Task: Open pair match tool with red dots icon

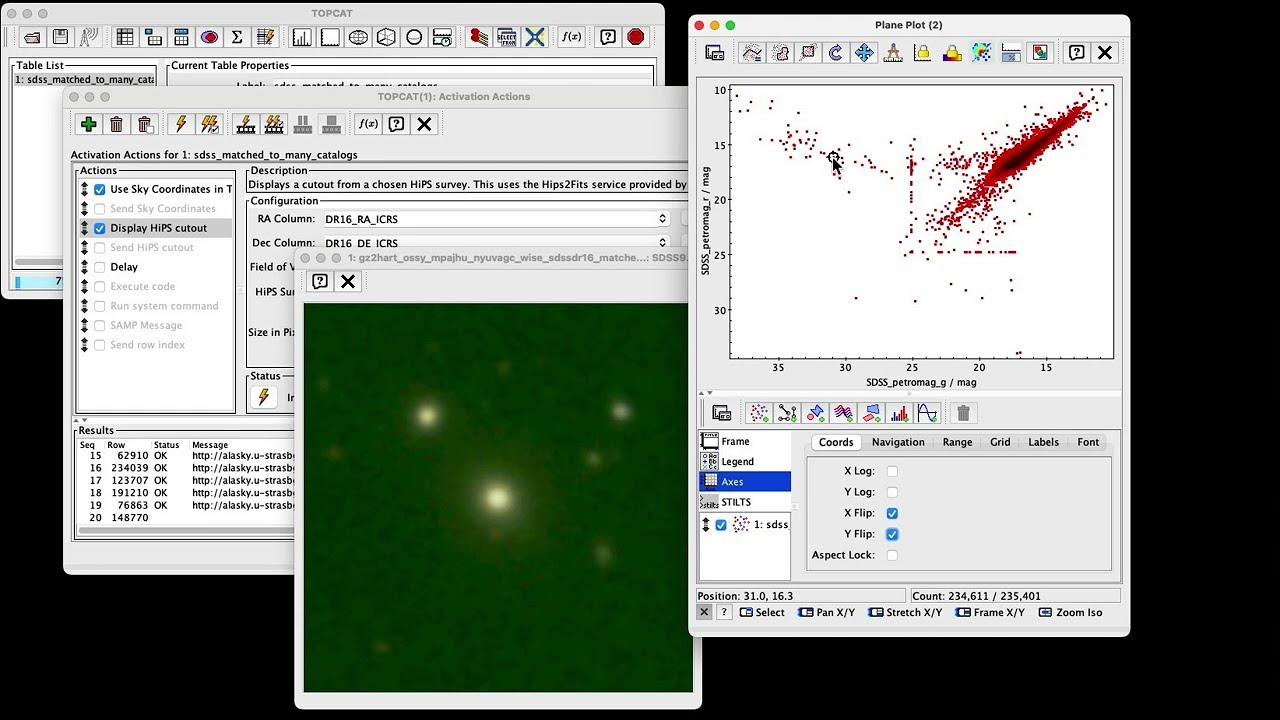Action: coord(479,38)
